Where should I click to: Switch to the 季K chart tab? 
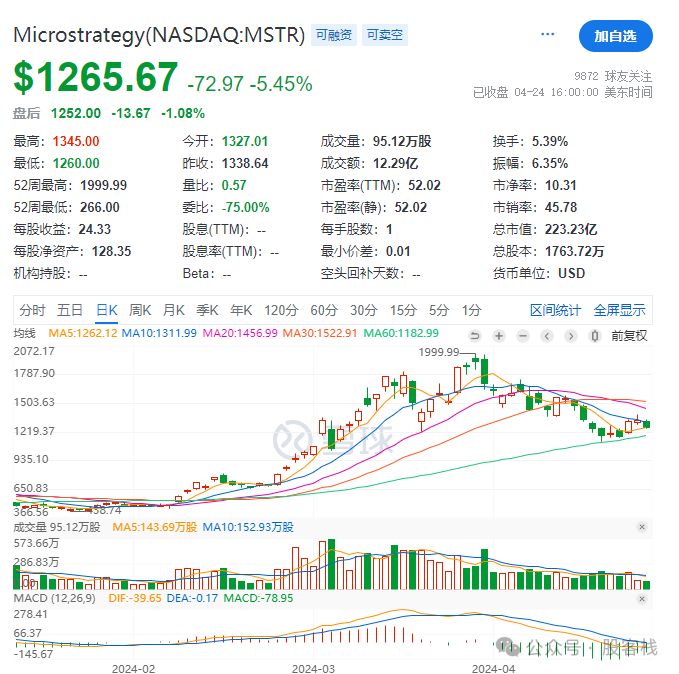[x=207, y=310]
